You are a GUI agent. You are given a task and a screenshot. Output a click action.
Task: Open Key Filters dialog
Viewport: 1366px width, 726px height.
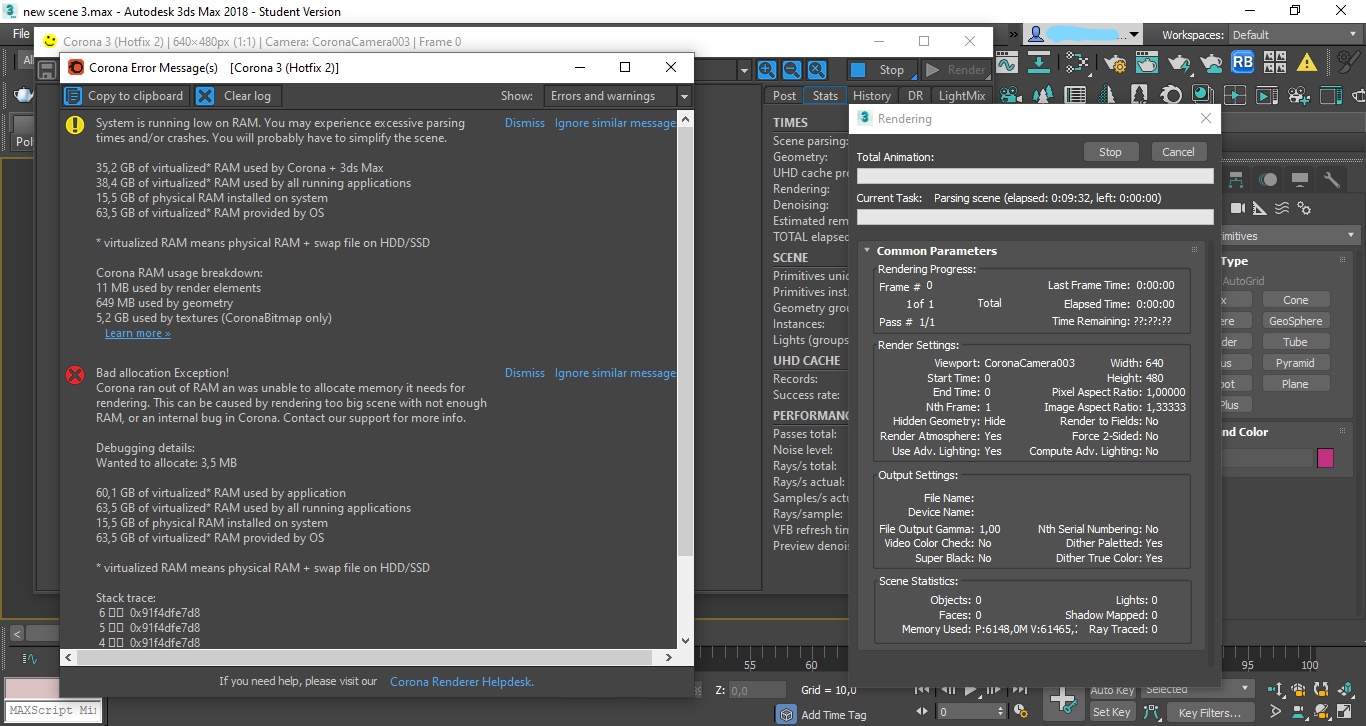(1209, 712)
